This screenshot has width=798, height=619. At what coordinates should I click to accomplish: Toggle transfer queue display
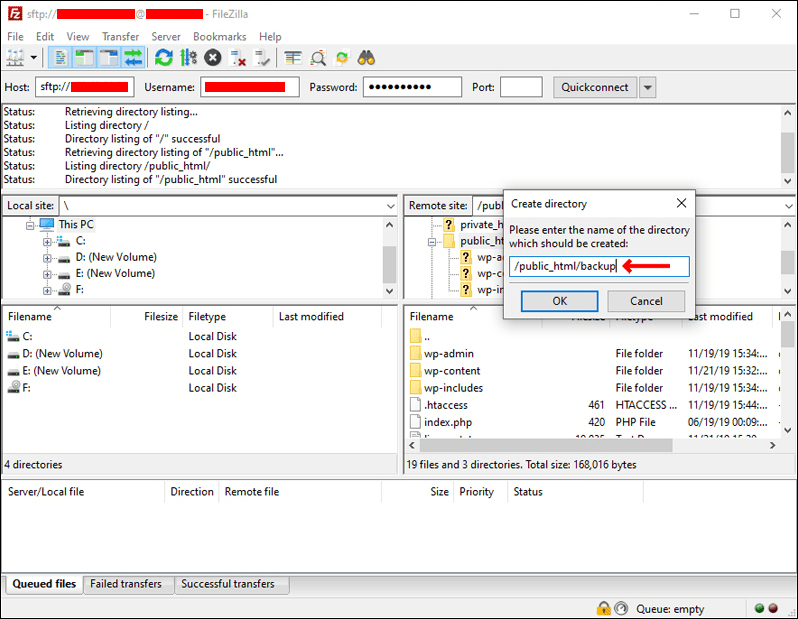click(133, 58)
